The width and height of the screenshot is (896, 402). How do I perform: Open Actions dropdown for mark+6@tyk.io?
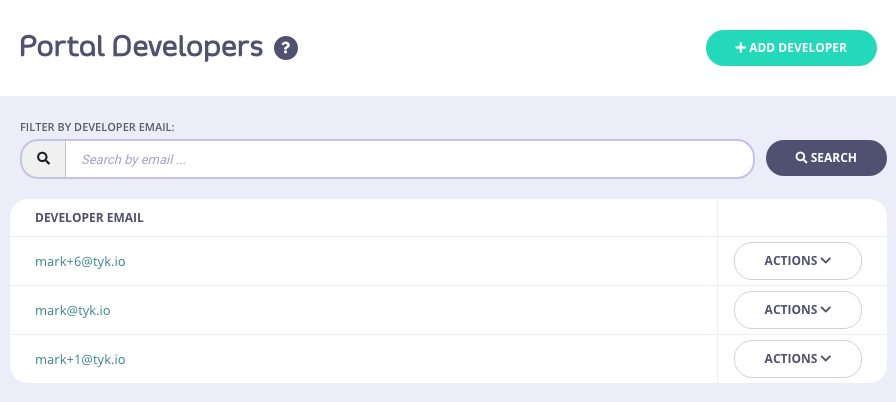tap(797, 261)
